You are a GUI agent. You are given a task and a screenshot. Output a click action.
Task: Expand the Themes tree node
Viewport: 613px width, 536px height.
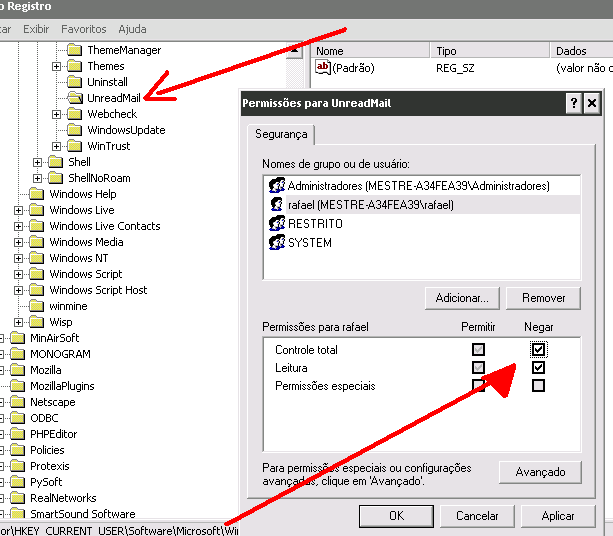tap(57, 66)
